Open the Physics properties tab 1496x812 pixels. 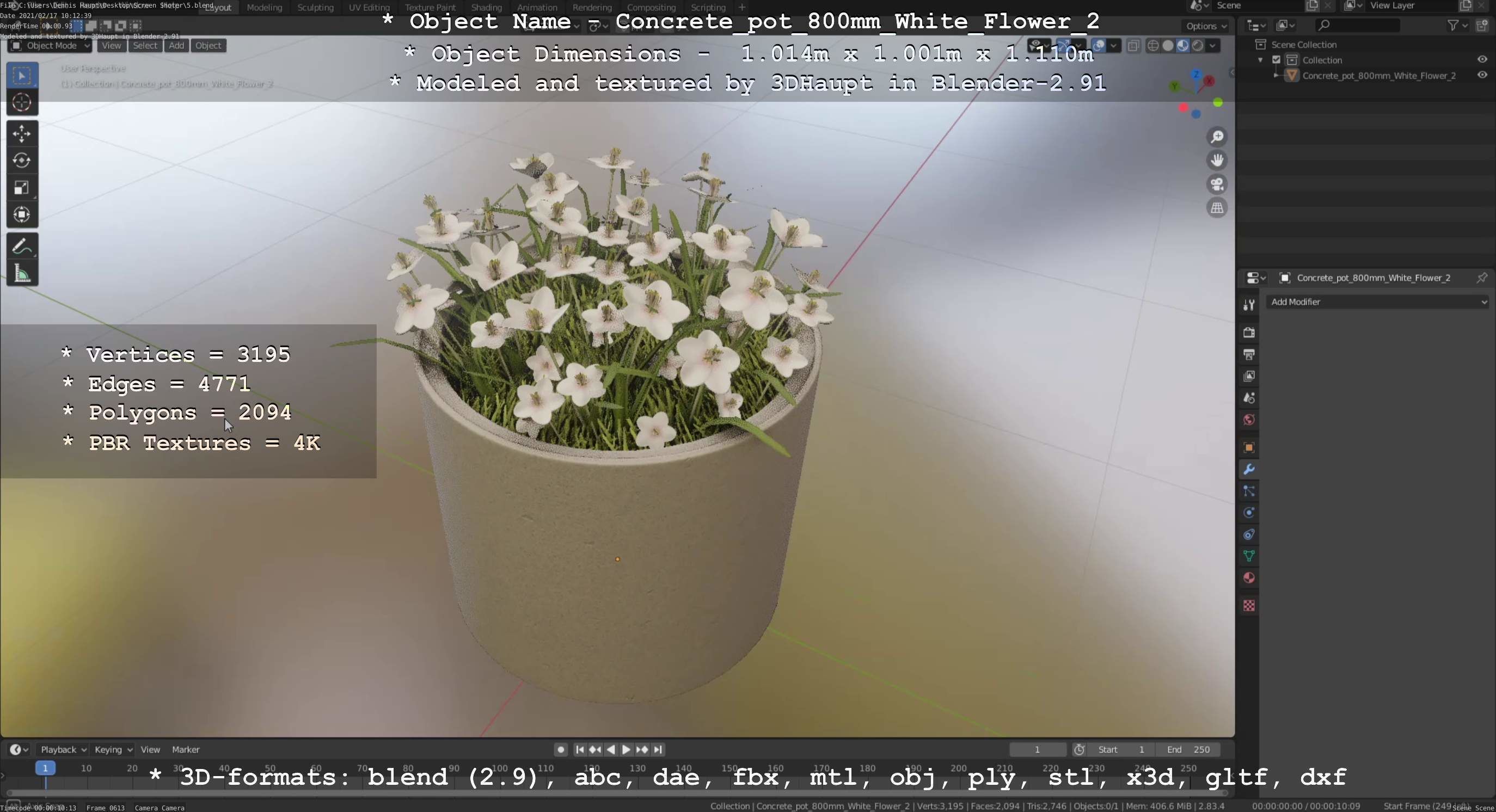(x=1249, y=513)
